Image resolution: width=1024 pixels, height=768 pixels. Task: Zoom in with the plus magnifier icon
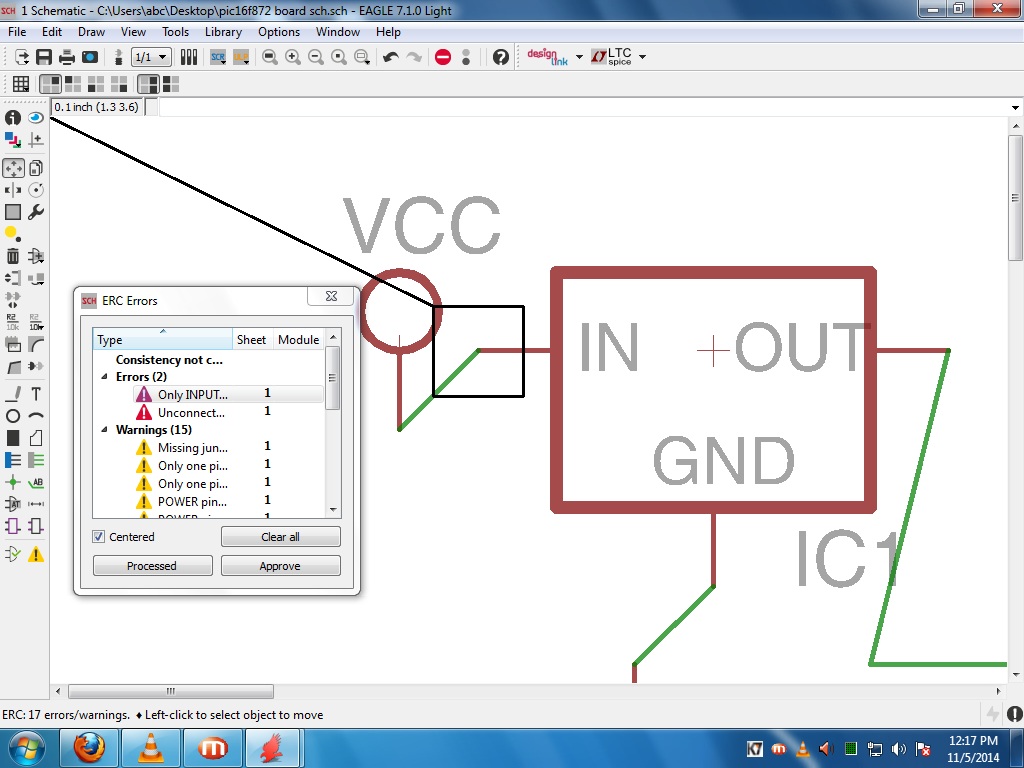293,57
